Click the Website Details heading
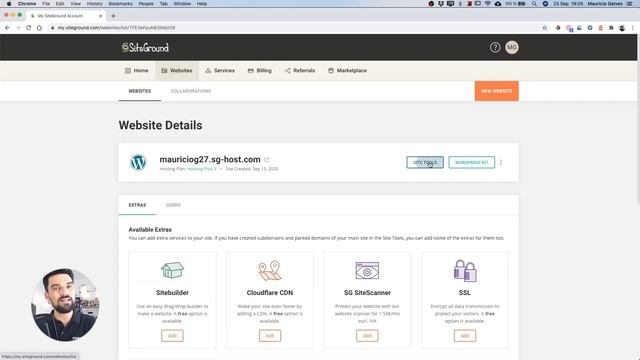Viewport: 640px width, 360px height. [x=160, y=125]
